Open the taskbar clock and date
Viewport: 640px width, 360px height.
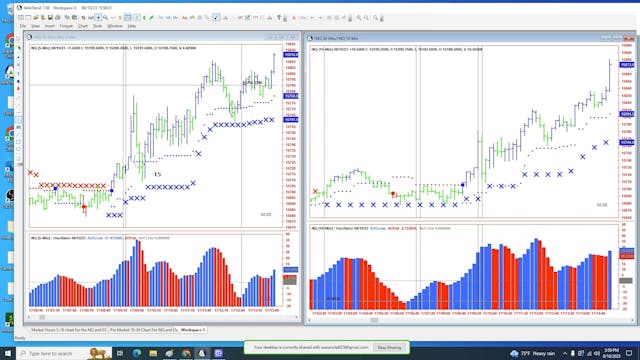[611, 353]
